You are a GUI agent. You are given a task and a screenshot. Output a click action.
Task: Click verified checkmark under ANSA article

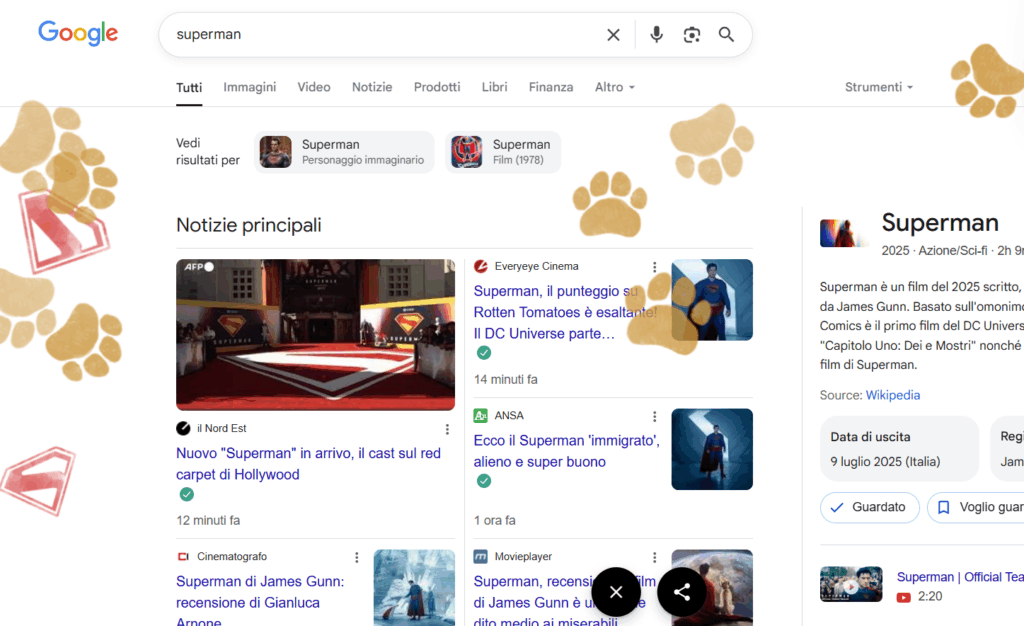click(484, 481)
